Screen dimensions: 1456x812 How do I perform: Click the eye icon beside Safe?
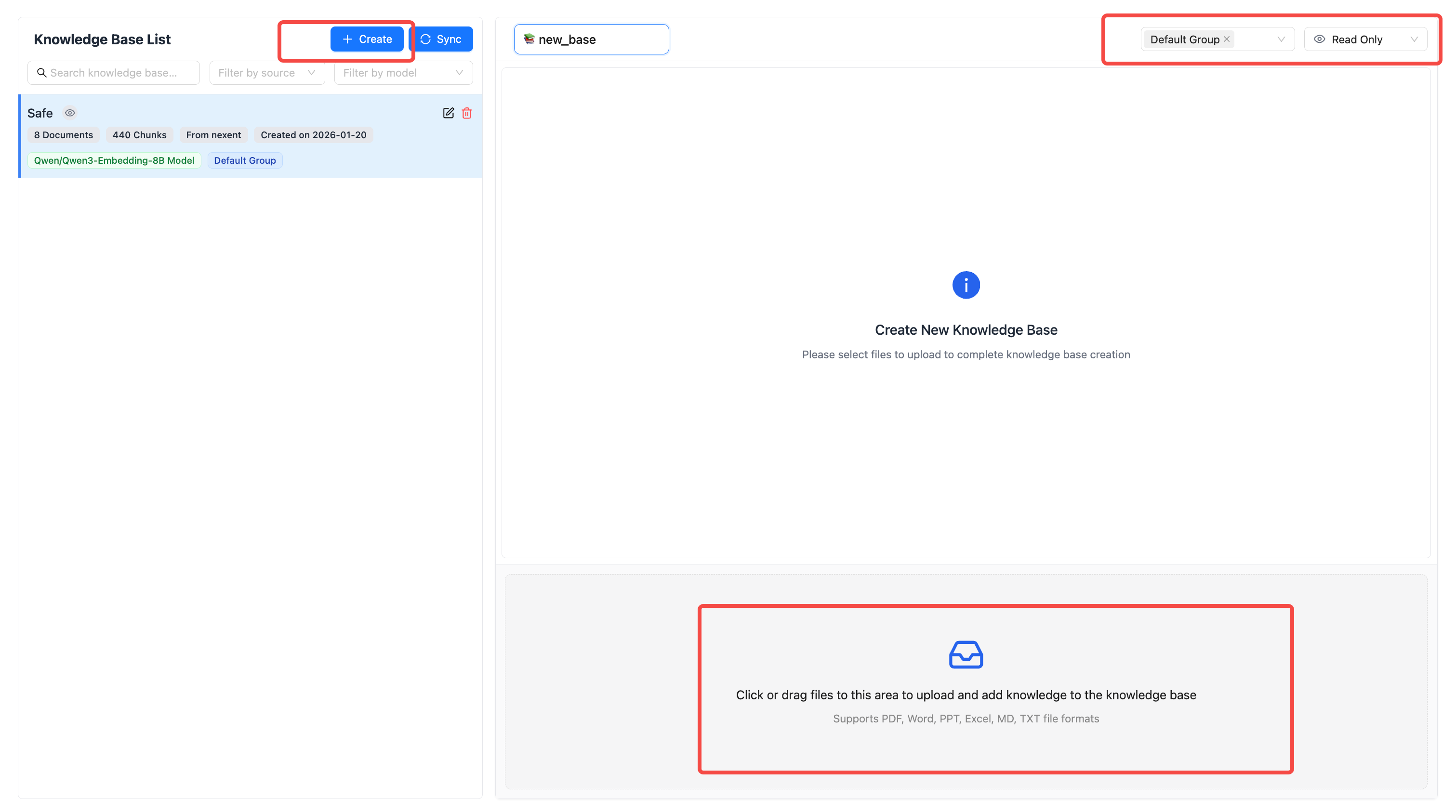(70, 113)
